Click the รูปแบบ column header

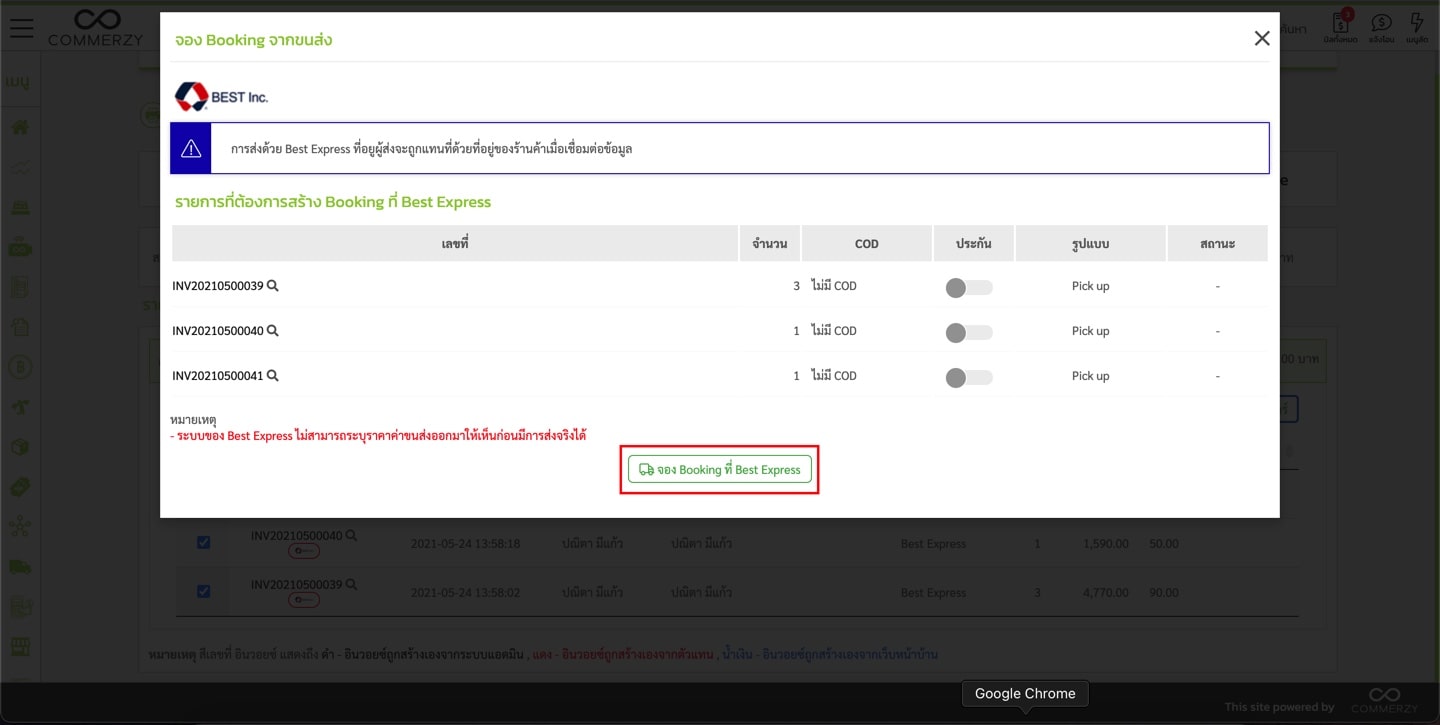pyautogui.click(x=1090, y=243)
